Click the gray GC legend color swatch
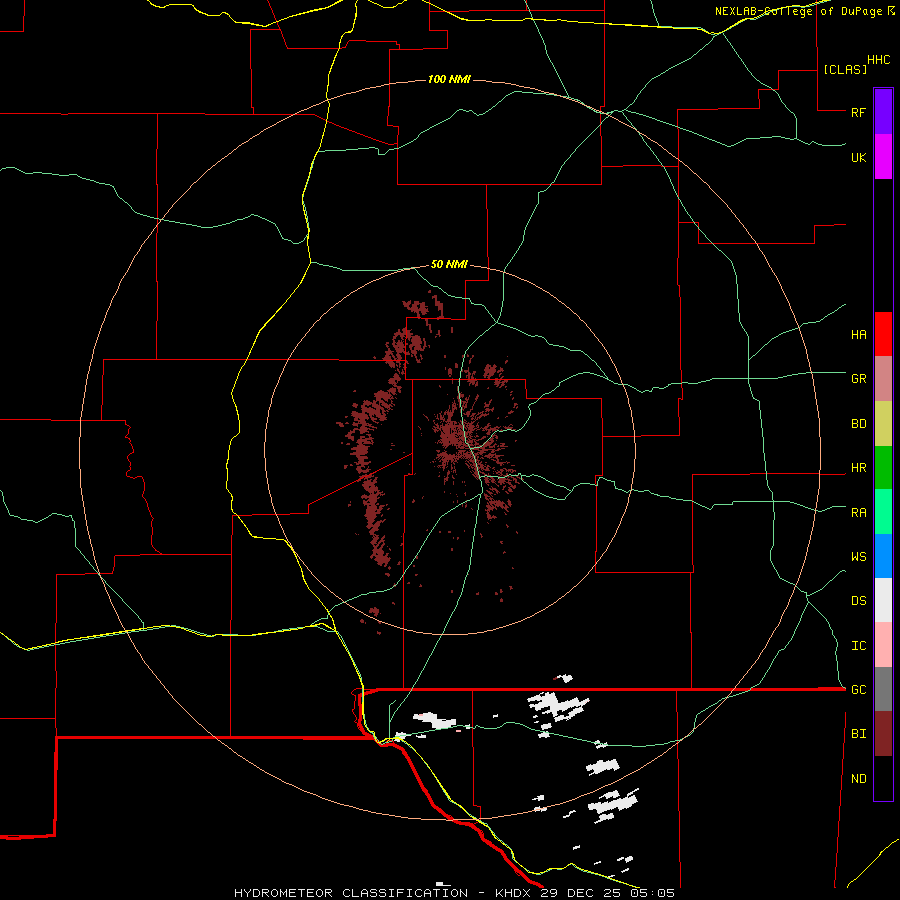 click(x=883, y=689)
